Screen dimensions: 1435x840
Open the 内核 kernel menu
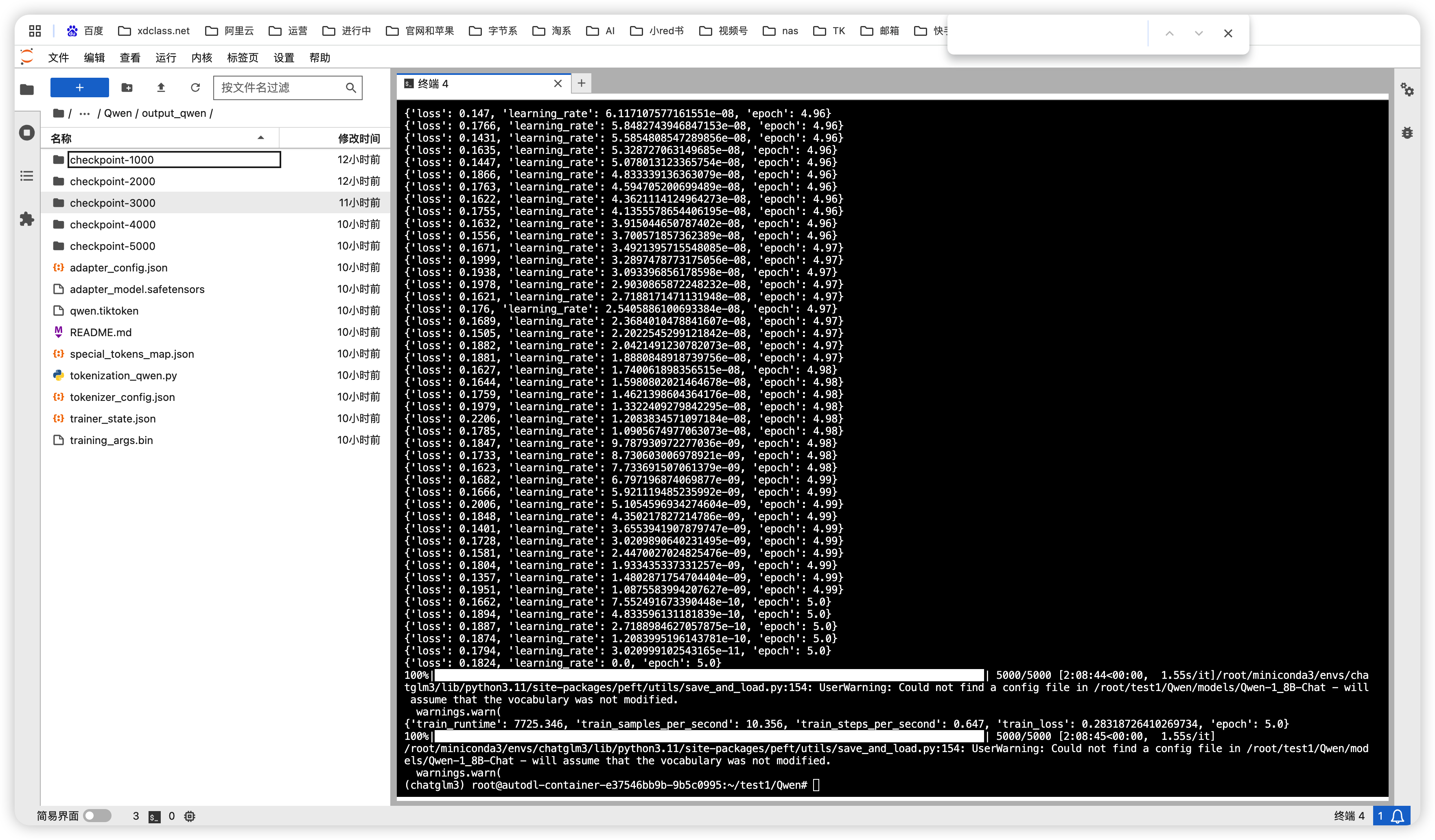201,57
